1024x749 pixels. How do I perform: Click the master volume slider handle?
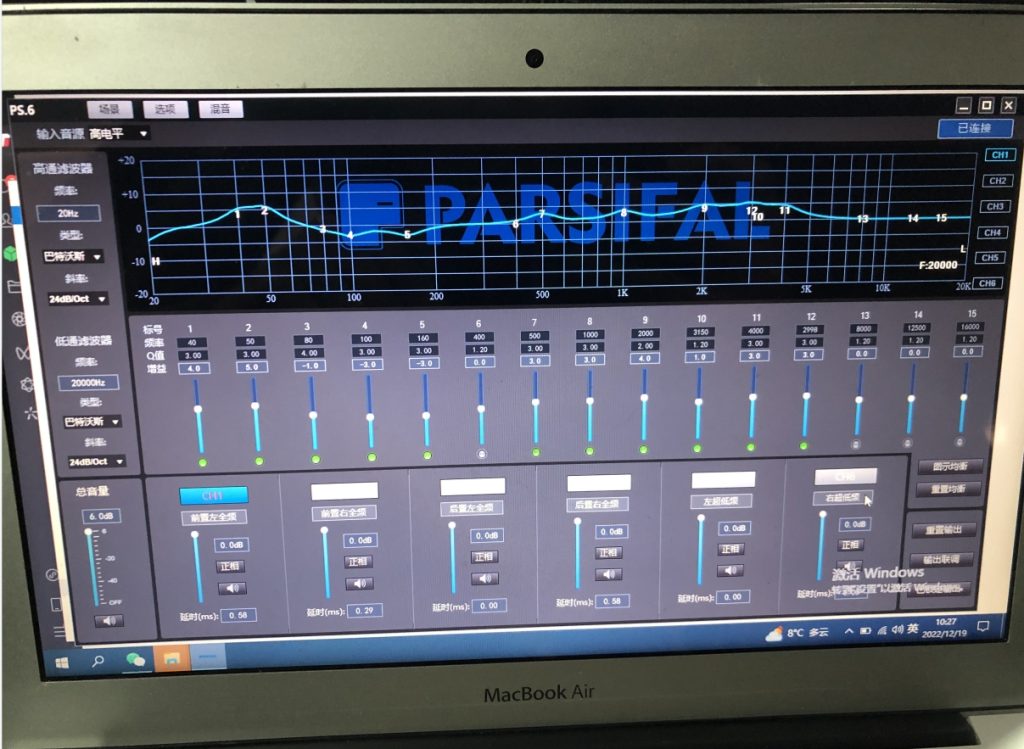pos(89,532)
